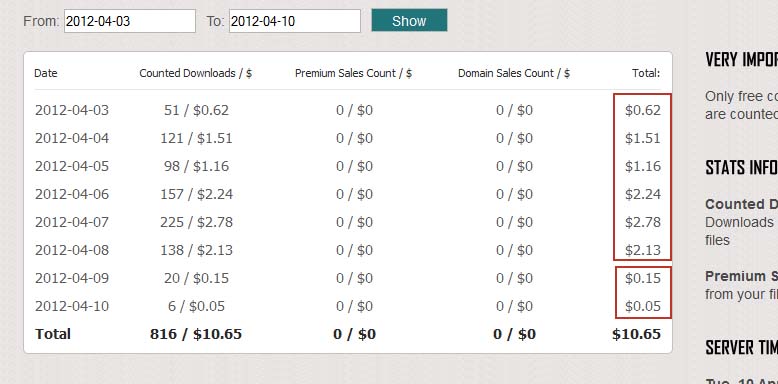Select the Date column header
778x384 pixels.
pos(46,73)
